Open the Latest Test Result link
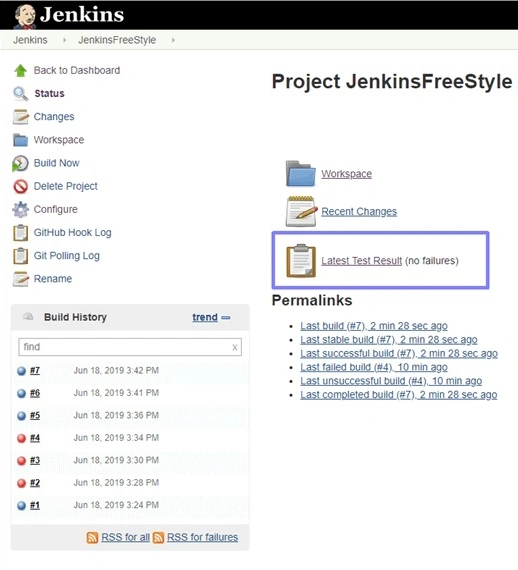518x570 pixels. tap(362, 261)
